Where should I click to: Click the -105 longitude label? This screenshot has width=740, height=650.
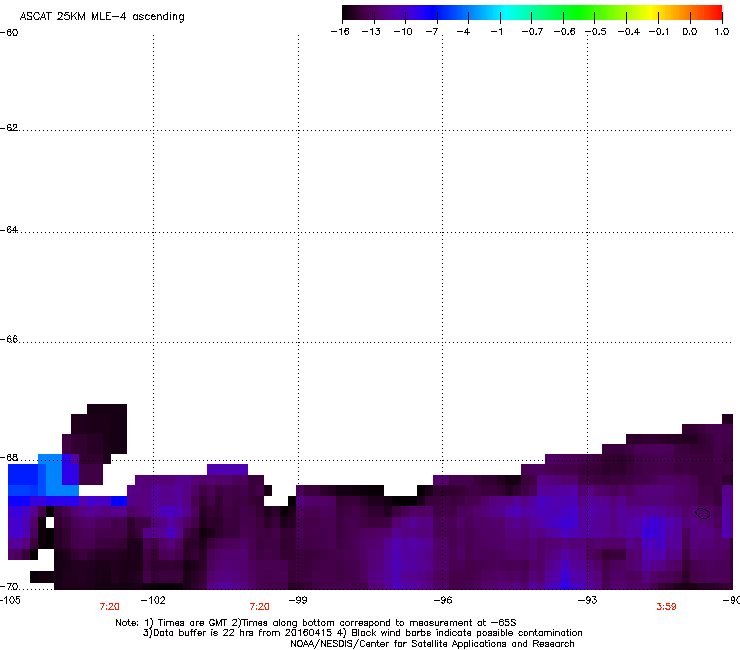(x=10, y=600)
